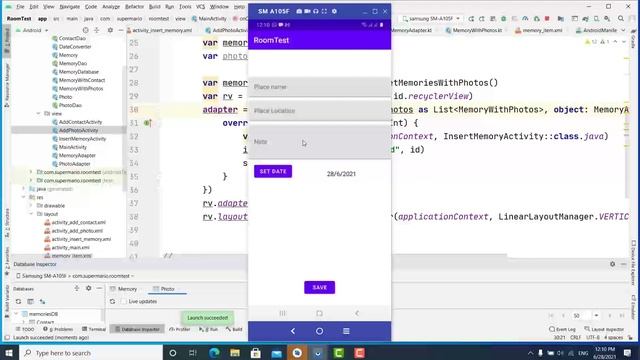The width and height of the screenshot is (640, 360).
Task: Tap the phone's recent apps navigation icon
Action: pyautogui.click(x=282, y=313)
